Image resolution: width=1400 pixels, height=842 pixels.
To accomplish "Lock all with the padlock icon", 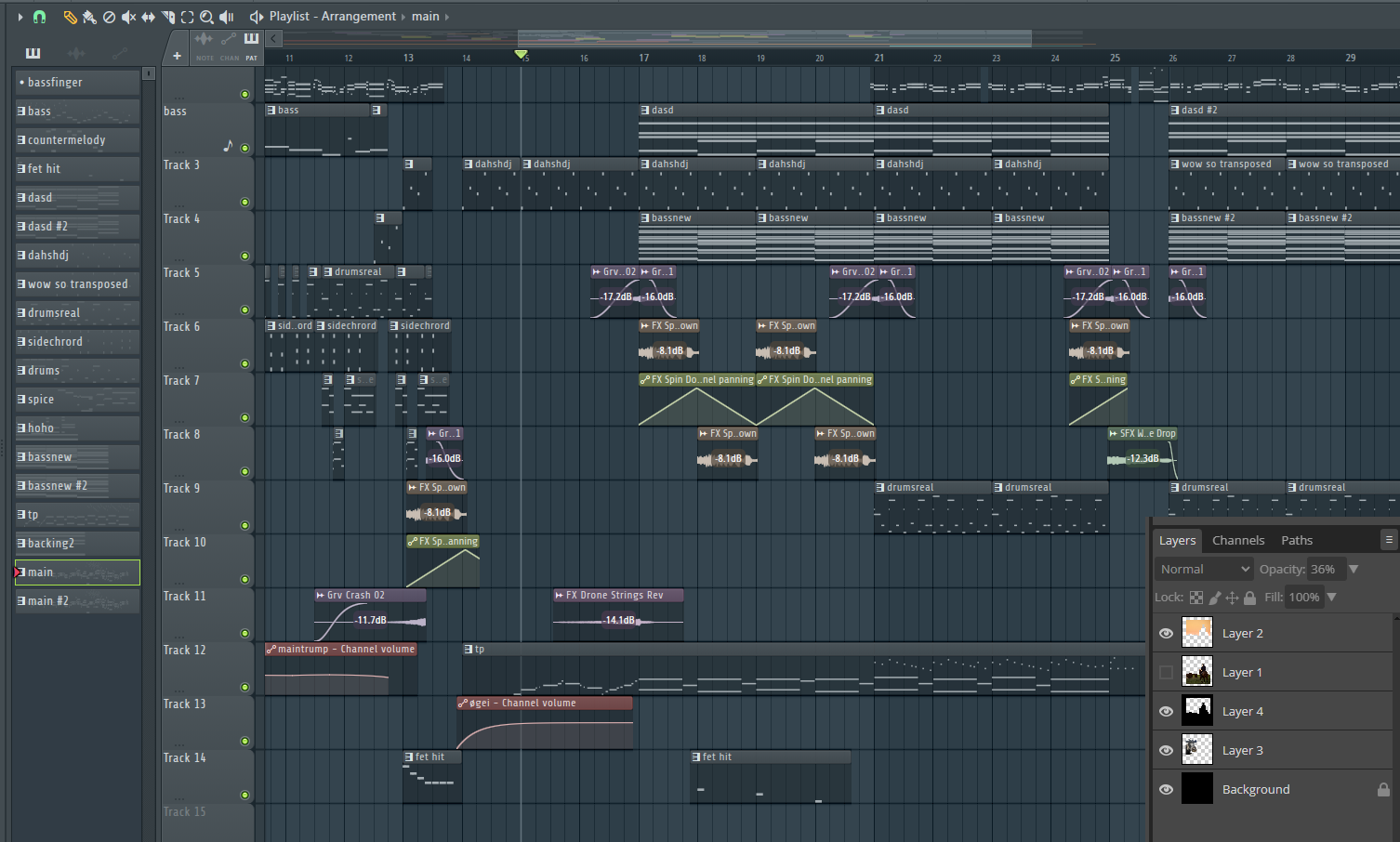I will (x=1250, y=598).
